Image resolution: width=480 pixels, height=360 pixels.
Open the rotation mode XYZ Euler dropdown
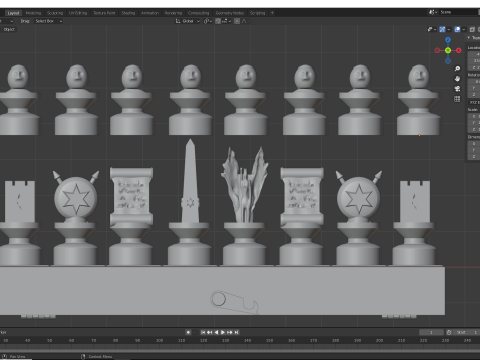click(474, 102)
